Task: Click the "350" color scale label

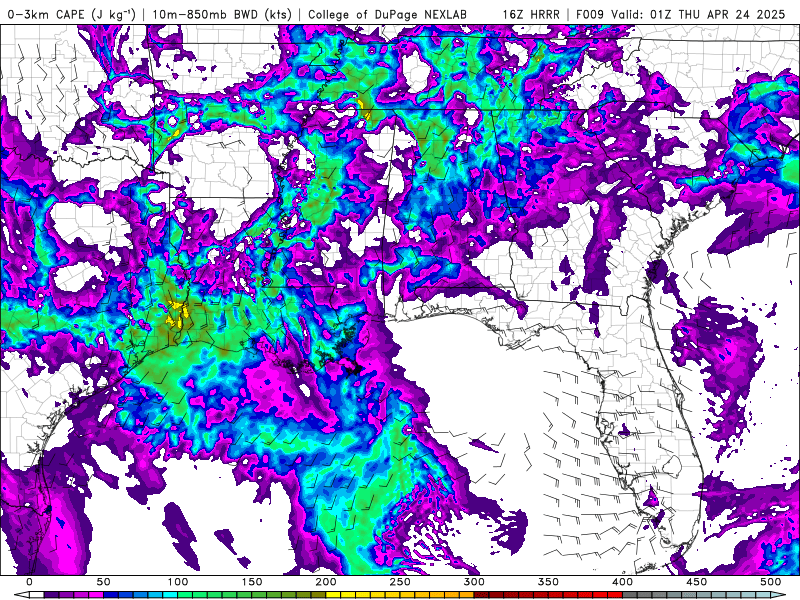Action: coord(548,582)
